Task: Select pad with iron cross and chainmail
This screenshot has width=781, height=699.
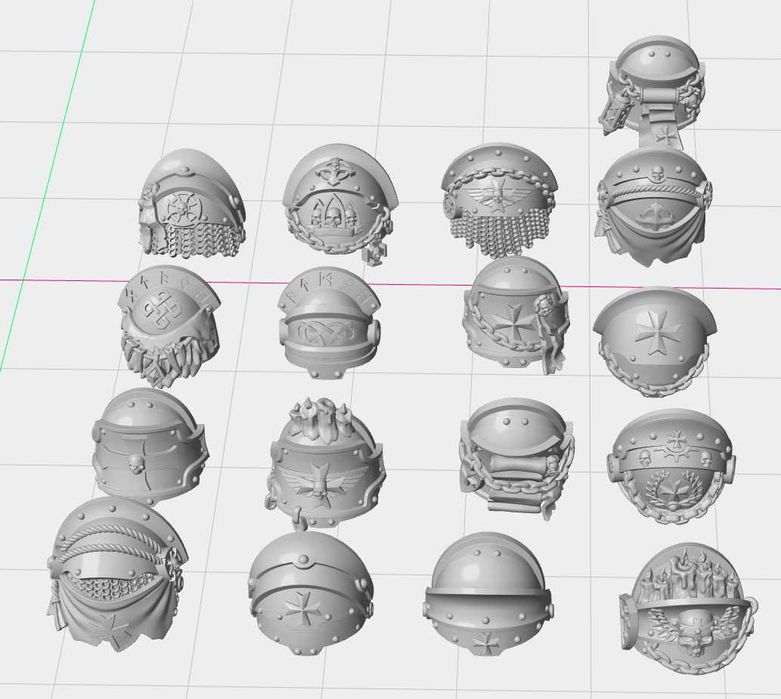Action: pyautogui.click(x=191, y=203)
